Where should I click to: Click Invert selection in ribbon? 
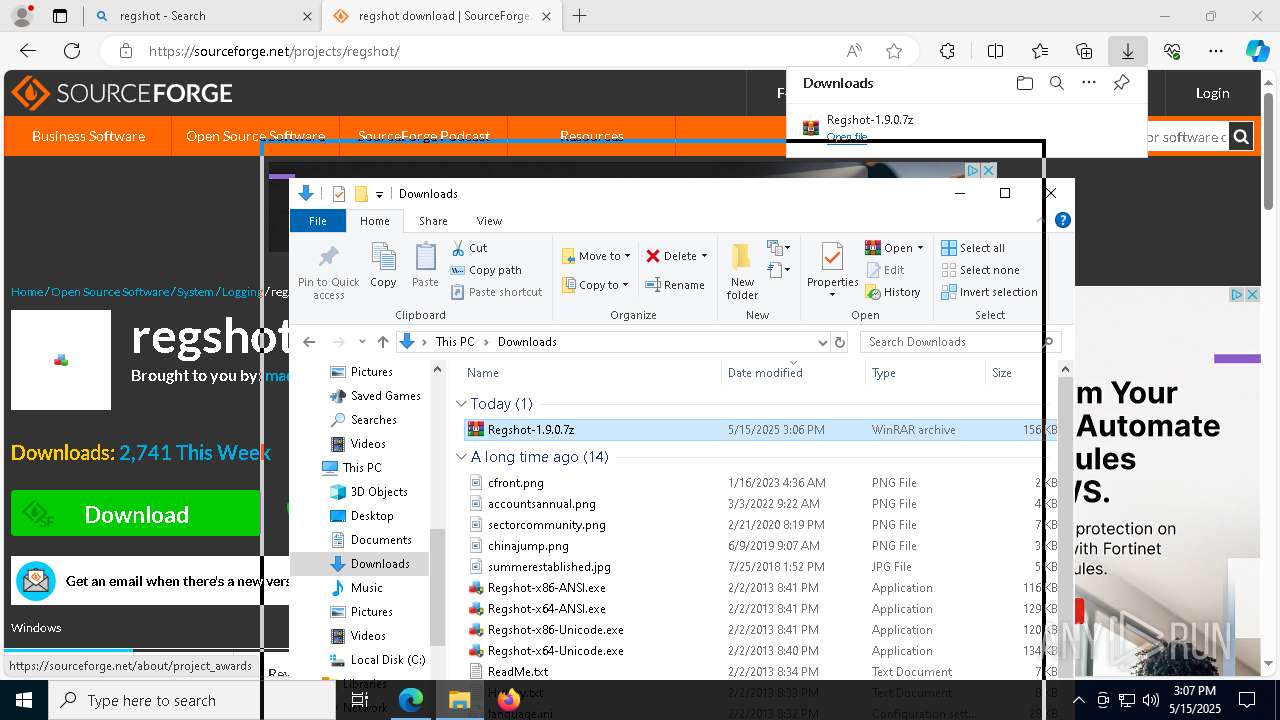[x=989, y=292]
